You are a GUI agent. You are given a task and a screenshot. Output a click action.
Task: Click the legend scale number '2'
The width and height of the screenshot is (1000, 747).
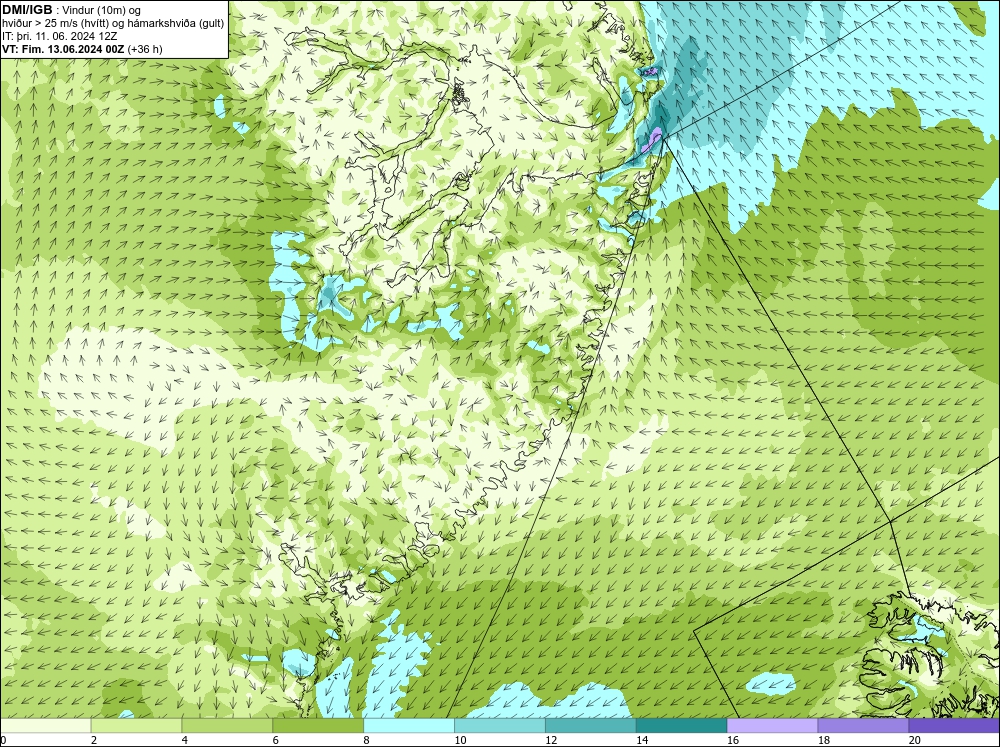94,740
